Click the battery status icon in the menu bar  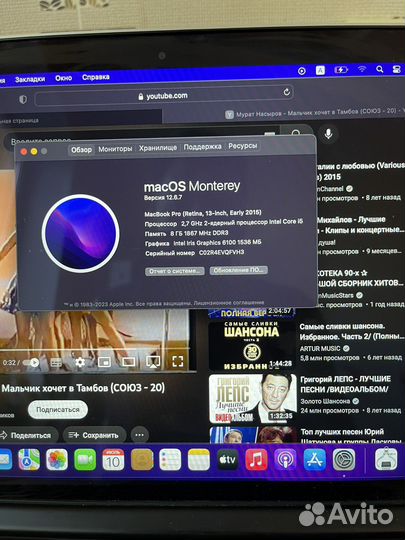point(341,70)
